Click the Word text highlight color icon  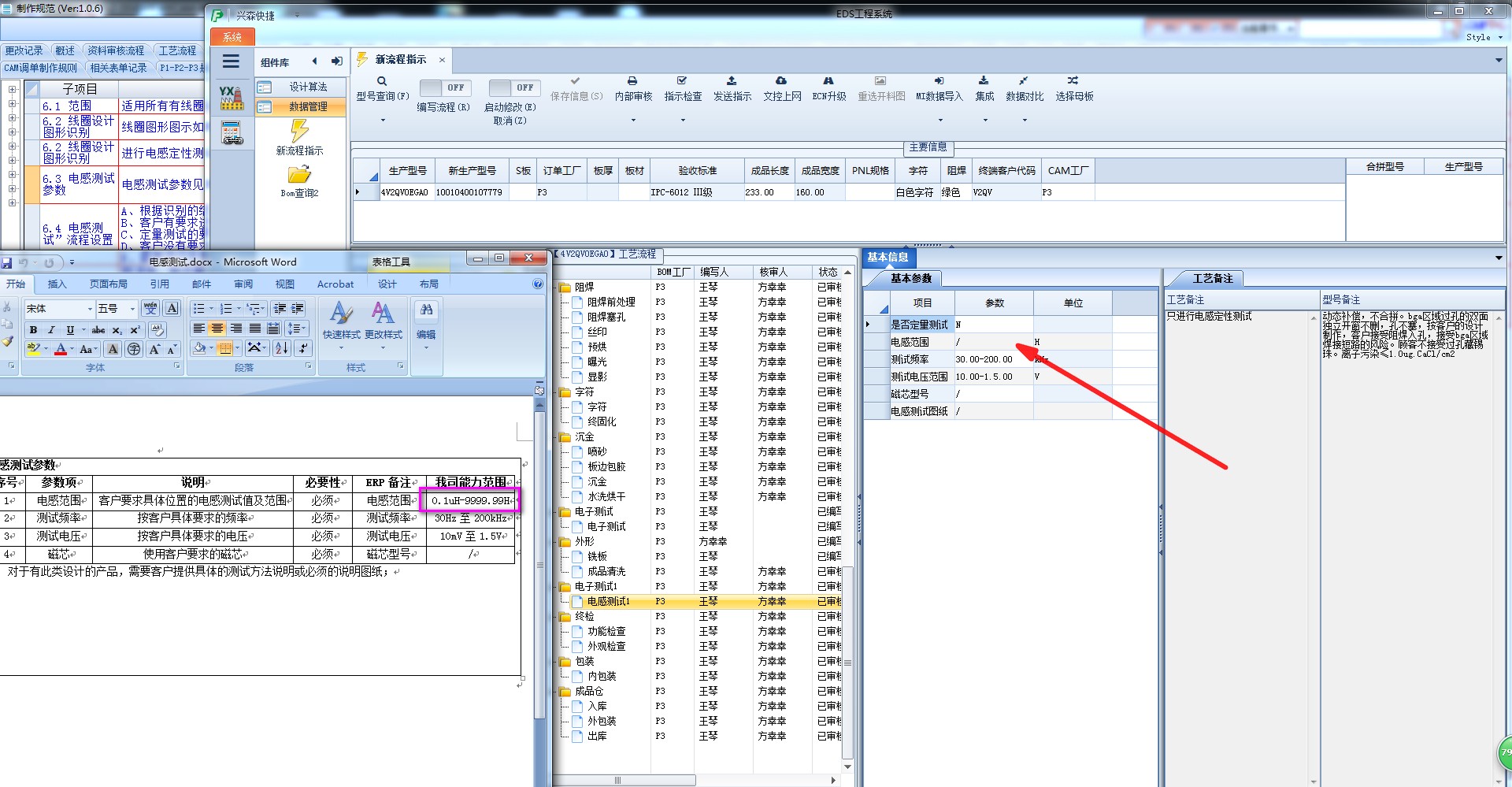click(x=33, y=349)
